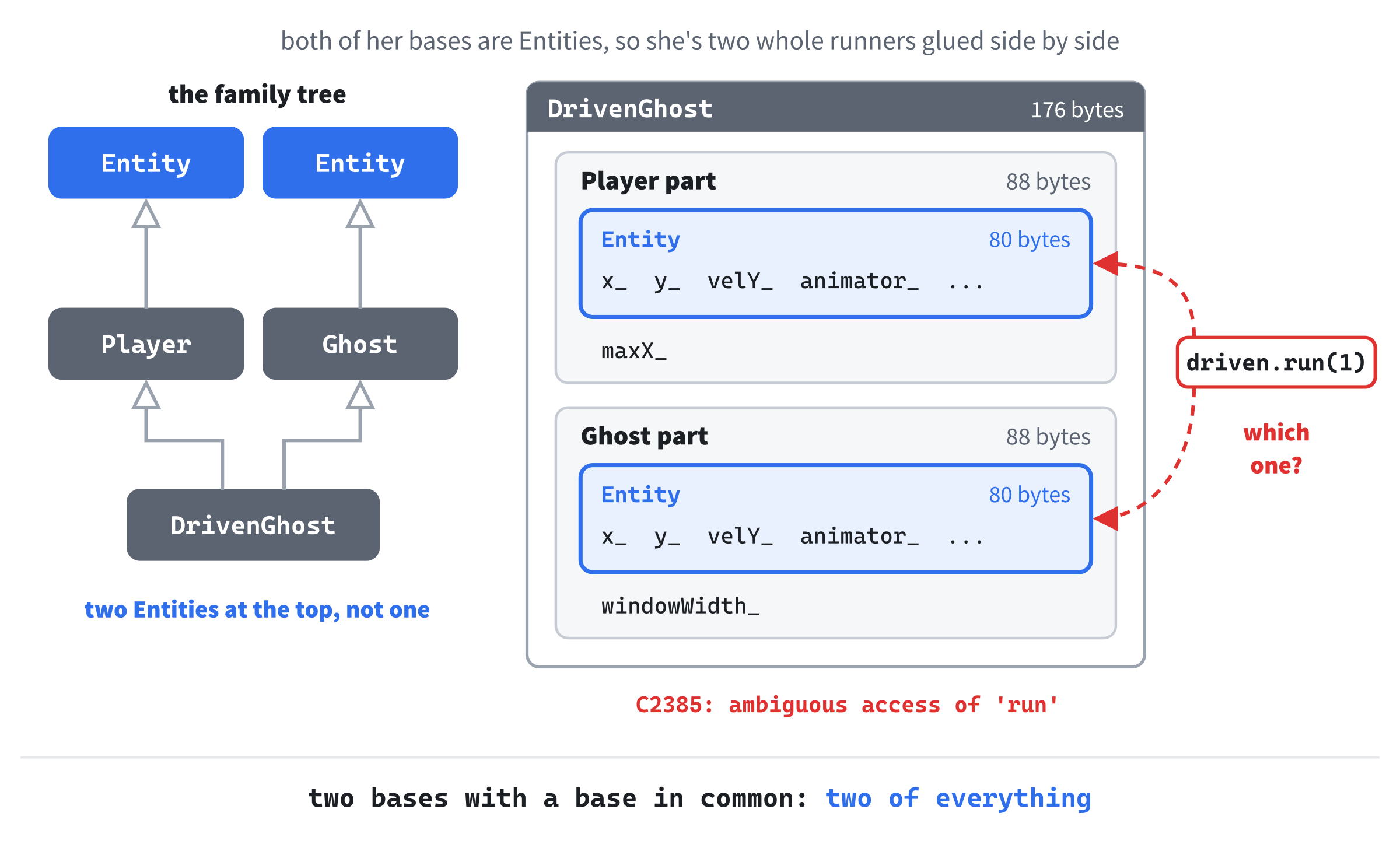Click '80 bytes' in Player part Entity
The height and width of the screenshot is (848, 1400).
1030,240
